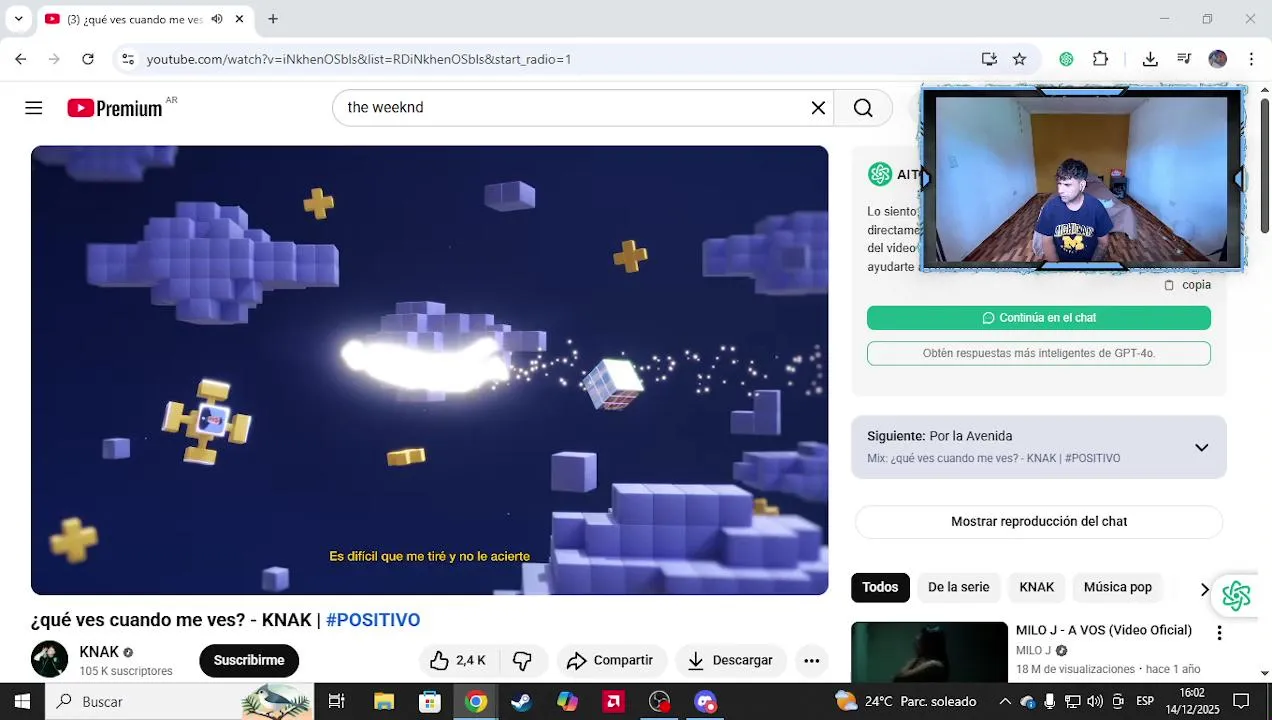The image size is (1272, 720).
Task: Click the video player area
Action: coord(429,370)
